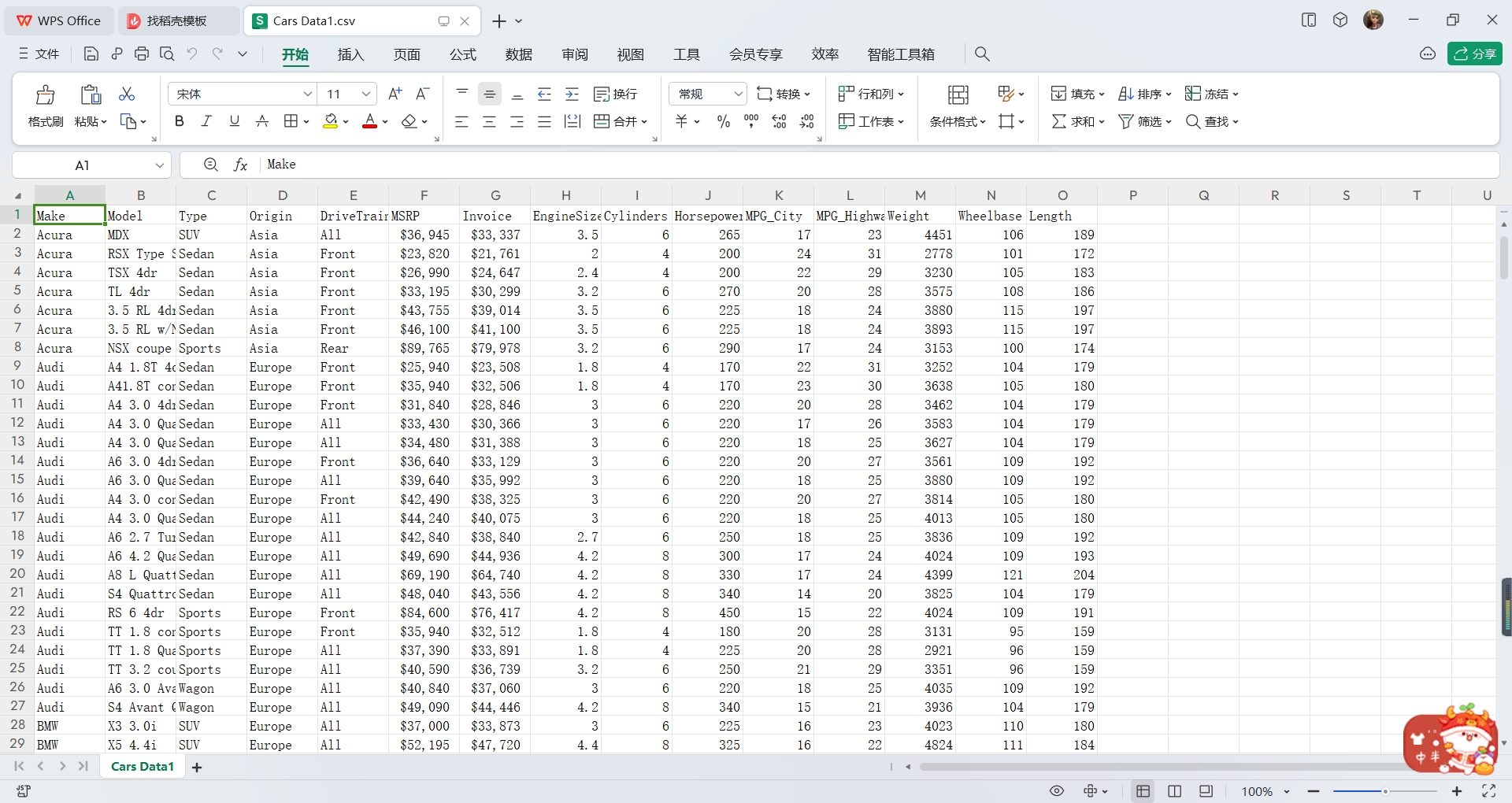The image size is (1512, 803).
Task: Open the borders dropdown arrow
Action: coord(306,122)
